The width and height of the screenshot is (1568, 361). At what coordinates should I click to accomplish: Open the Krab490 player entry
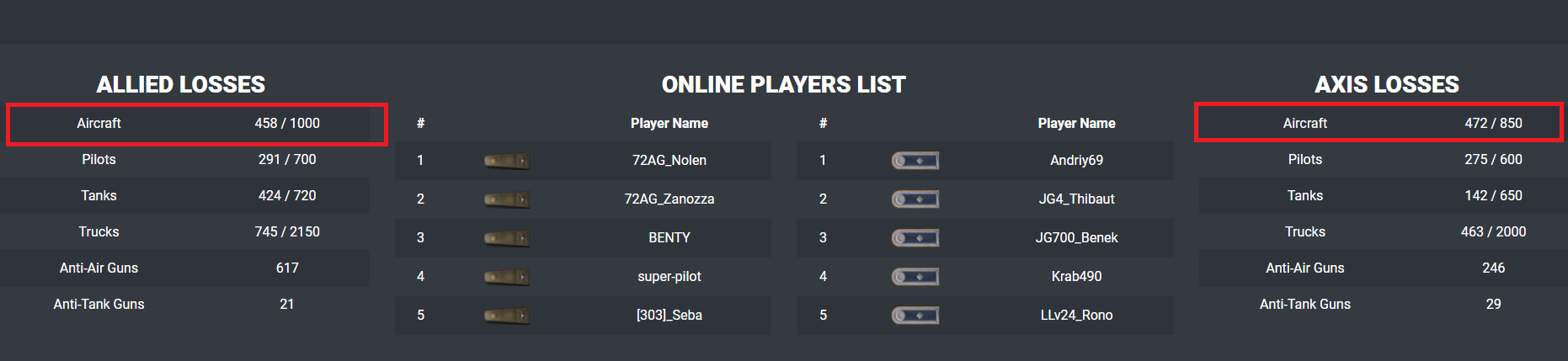[x=1076, y=277]
